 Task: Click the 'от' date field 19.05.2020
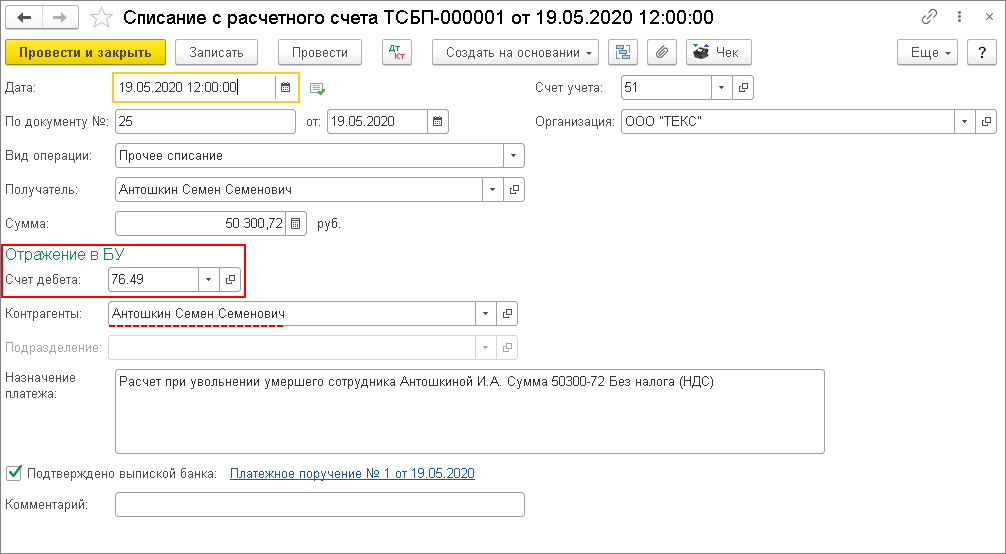pyautogui.click(x=377, y=121)
